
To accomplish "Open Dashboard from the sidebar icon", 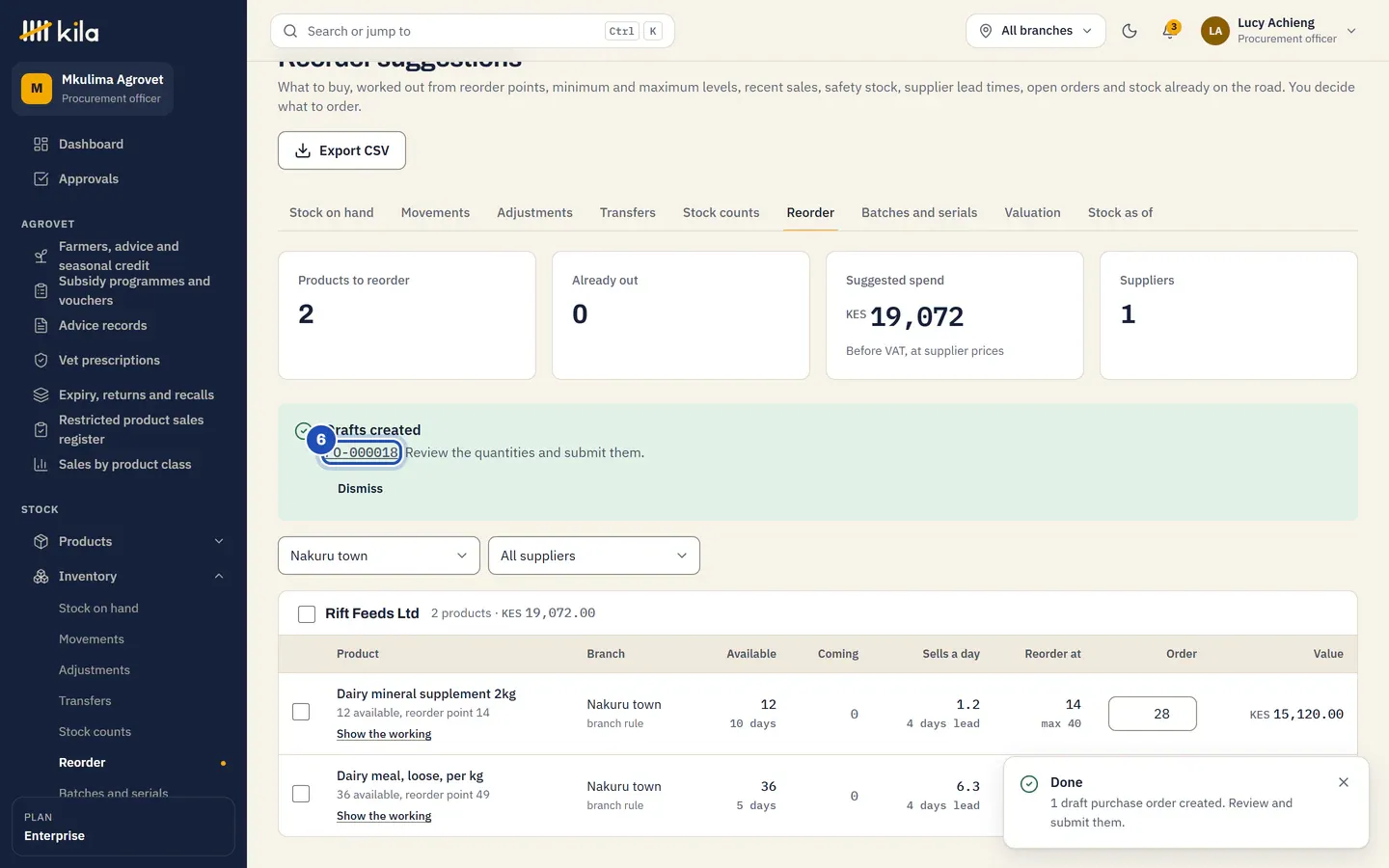I will 41,144.
